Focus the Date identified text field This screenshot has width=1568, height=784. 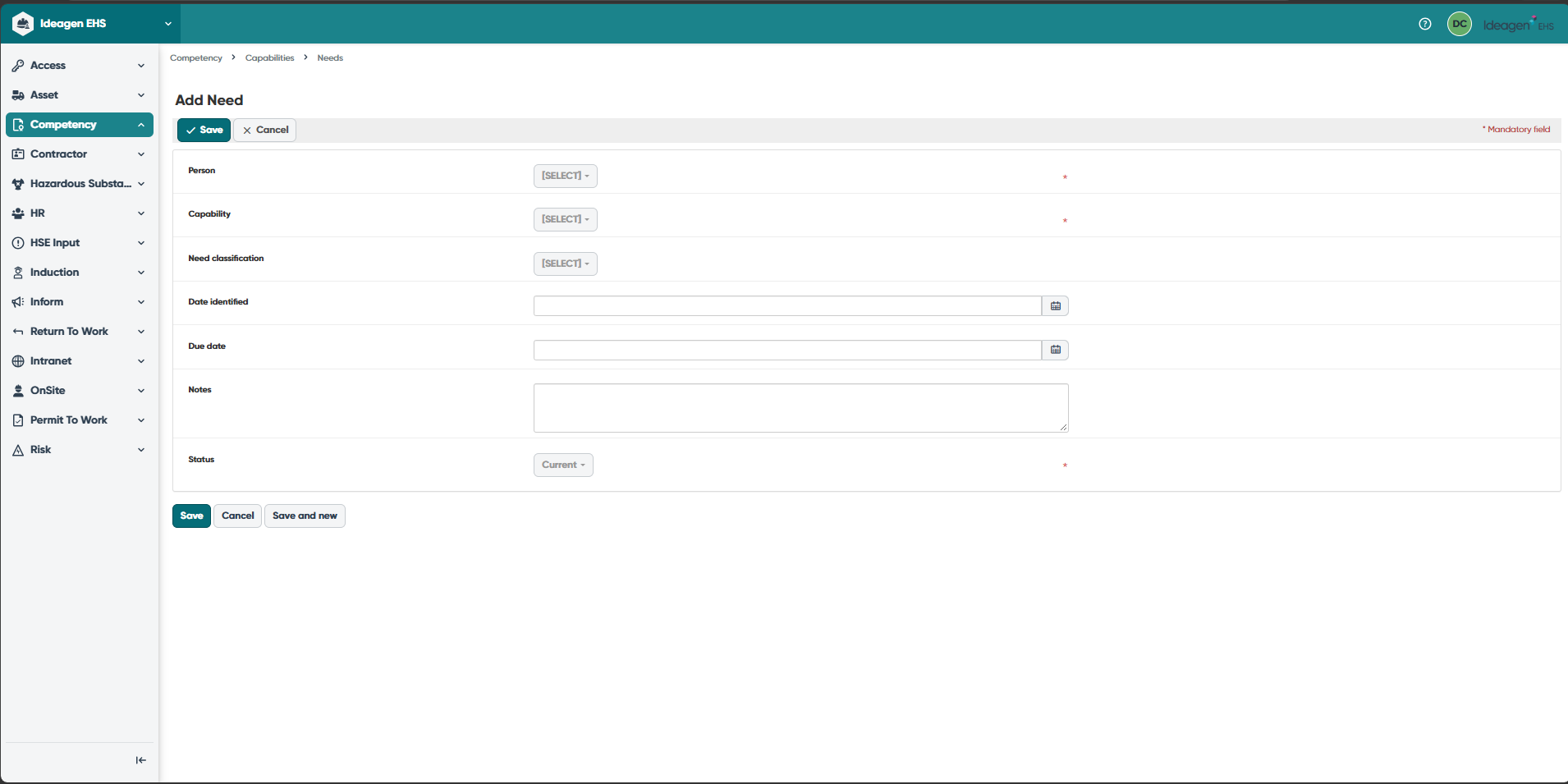(x=787, y=306)
